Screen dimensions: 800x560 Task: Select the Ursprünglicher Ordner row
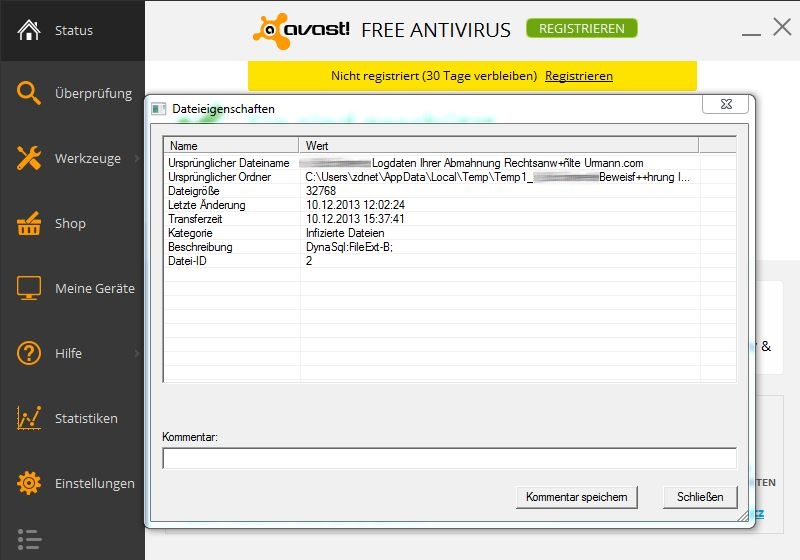coord(449,177)
